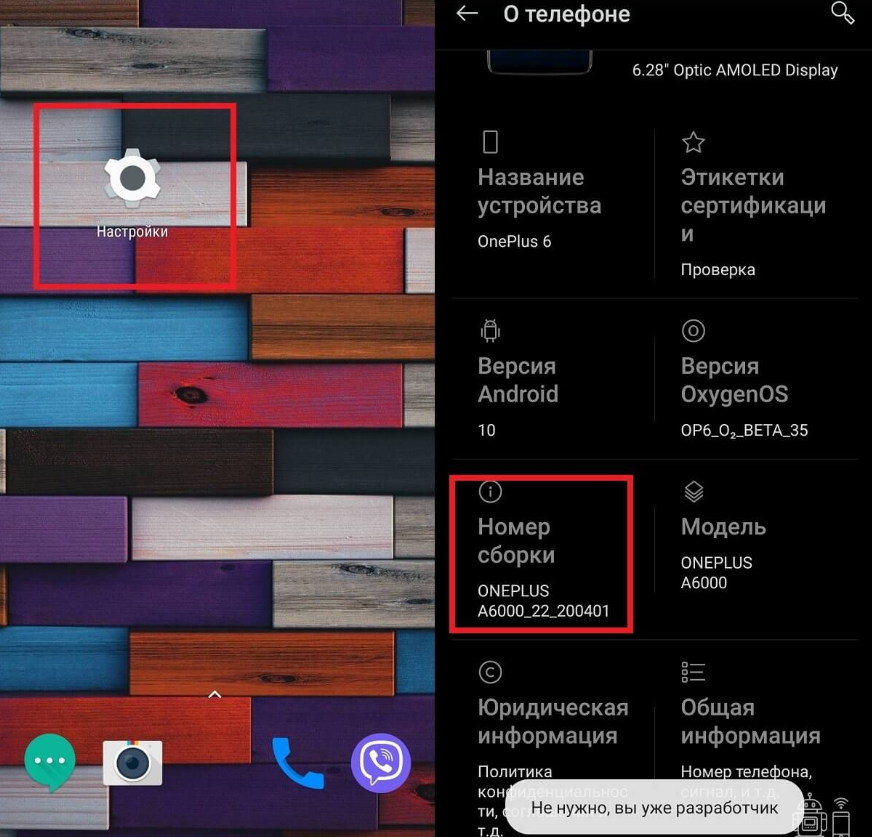Tap Android robot icon above Версия Android
The height and width of the screenshot is (837, 872).
coord(490,331)
